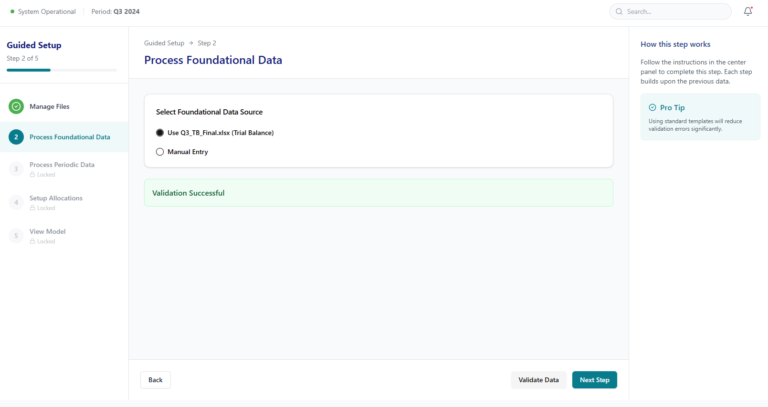Click the Pro Tip icon

coord(653,107)
